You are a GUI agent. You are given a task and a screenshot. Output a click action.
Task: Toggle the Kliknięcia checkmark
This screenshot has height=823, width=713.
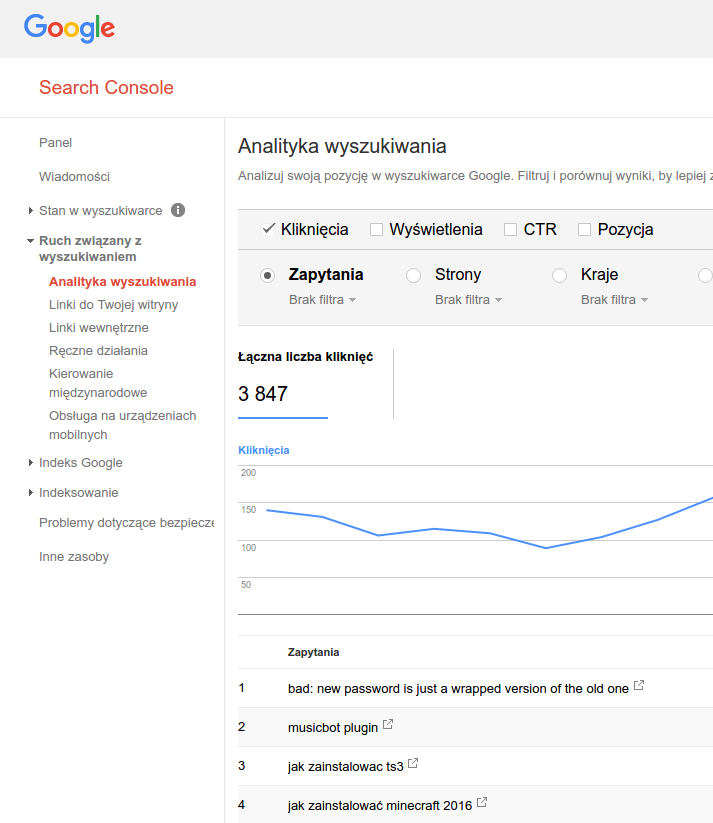coord(268,229)
